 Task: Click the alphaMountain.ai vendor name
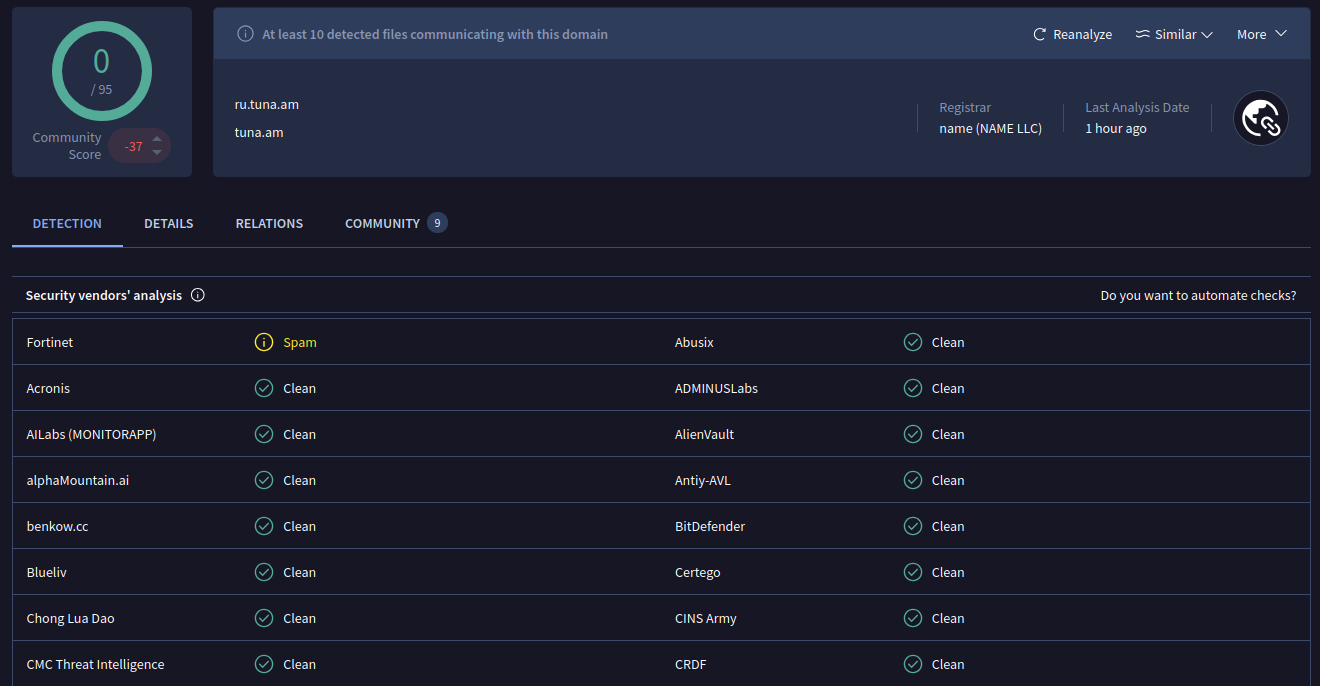pyautogui.click(x=78, y=480)
